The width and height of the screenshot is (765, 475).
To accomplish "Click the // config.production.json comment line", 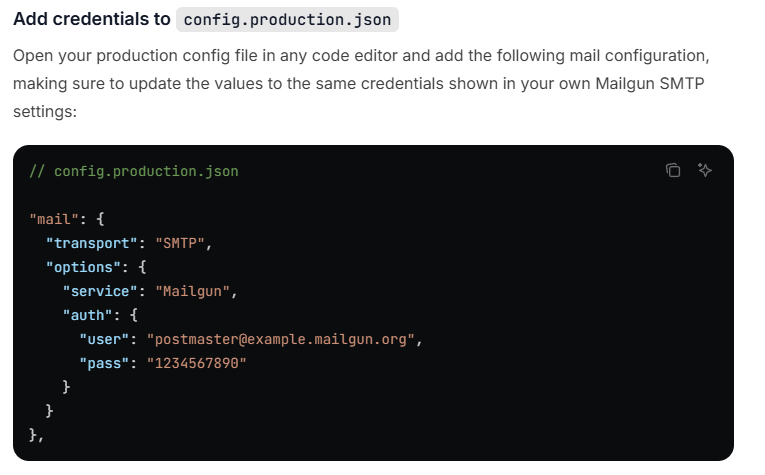I will coord(134,171).
